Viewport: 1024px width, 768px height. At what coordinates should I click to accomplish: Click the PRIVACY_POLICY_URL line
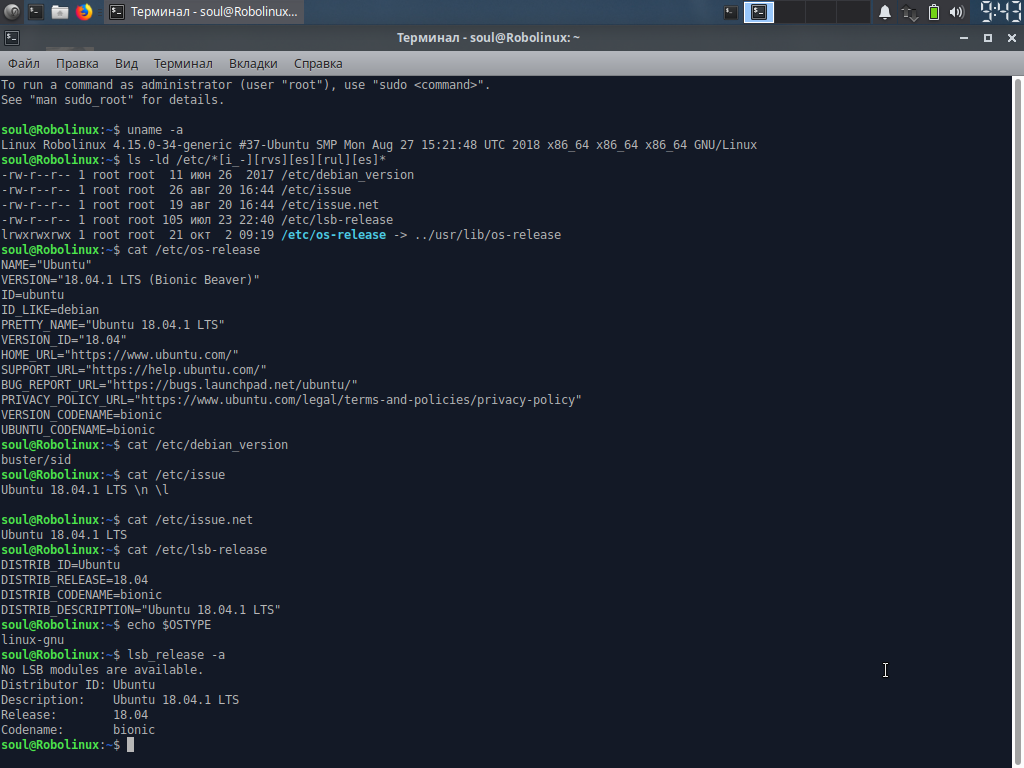pos(291,400)
